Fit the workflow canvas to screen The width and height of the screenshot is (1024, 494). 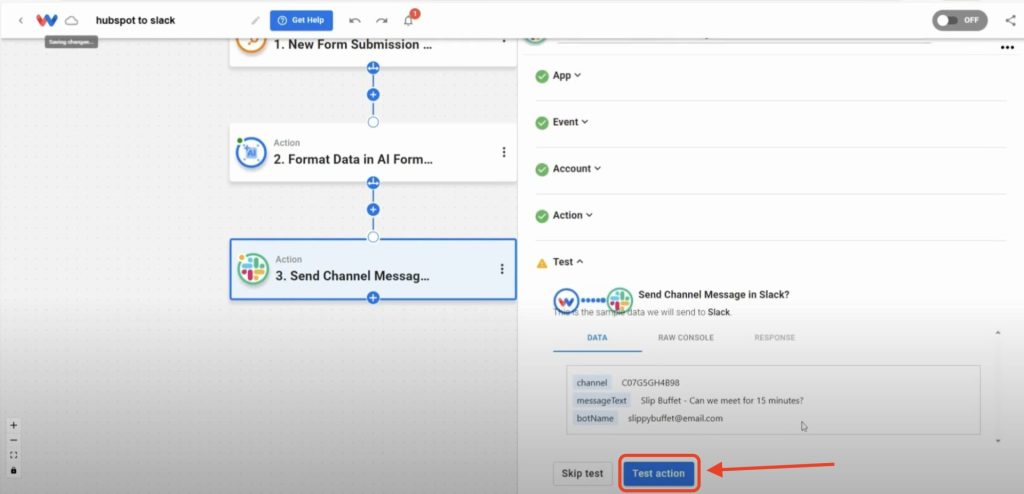[14, 455]
